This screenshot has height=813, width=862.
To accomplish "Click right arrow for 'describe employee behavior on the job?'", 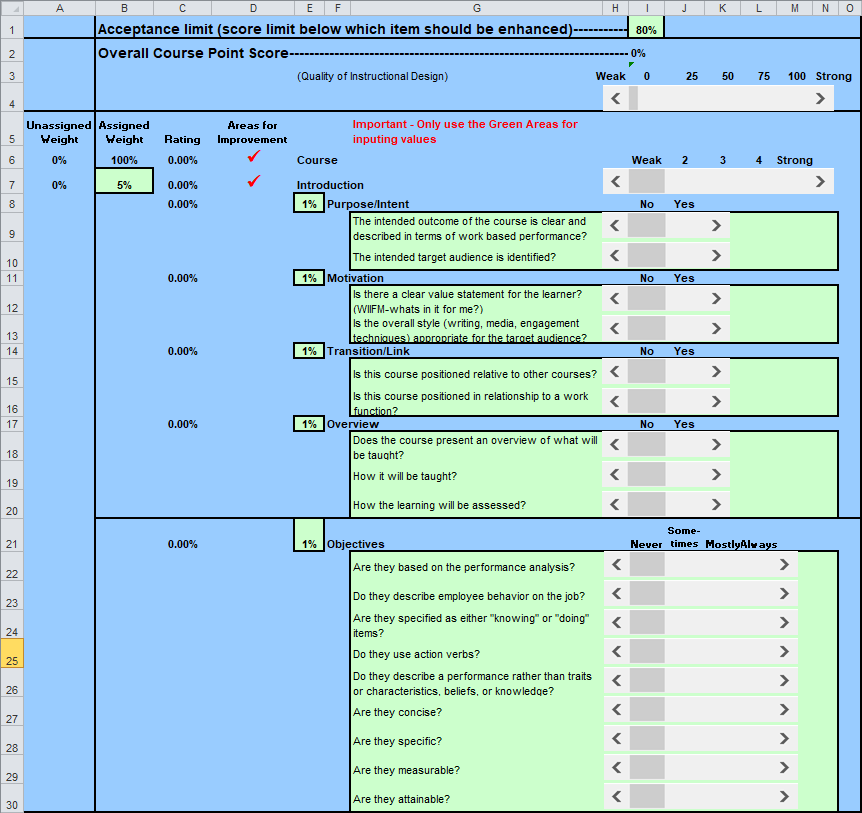I will click(x=784, y=594).
